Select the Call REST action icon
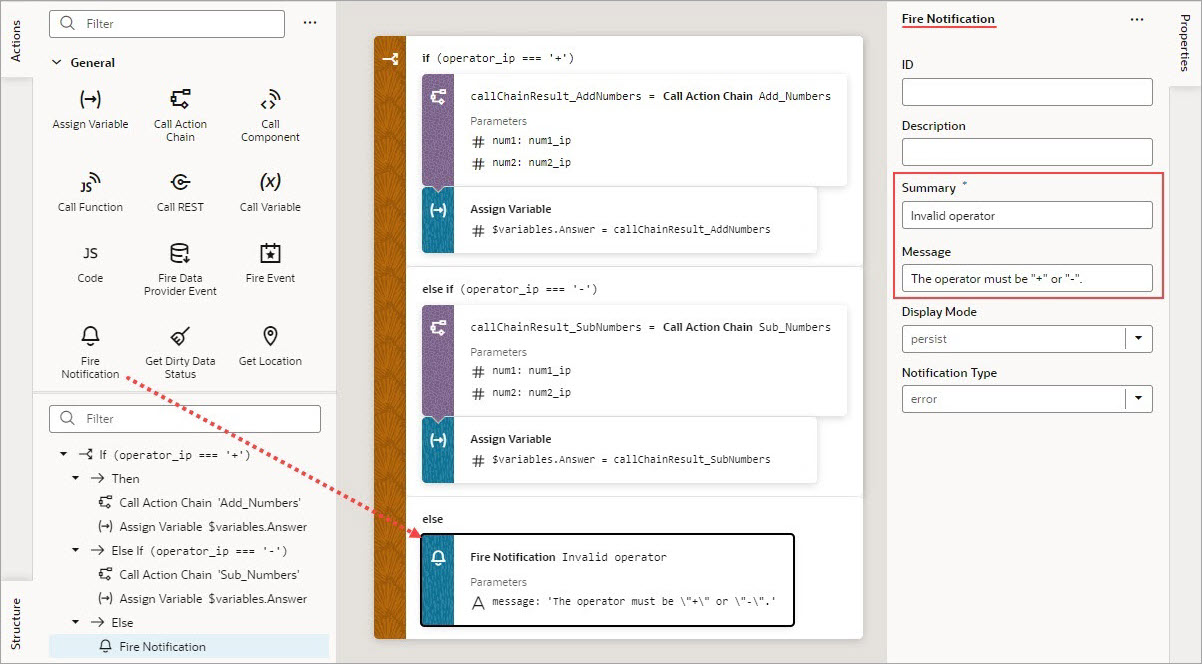The image size is (1202, 664). tap(179, 180)
